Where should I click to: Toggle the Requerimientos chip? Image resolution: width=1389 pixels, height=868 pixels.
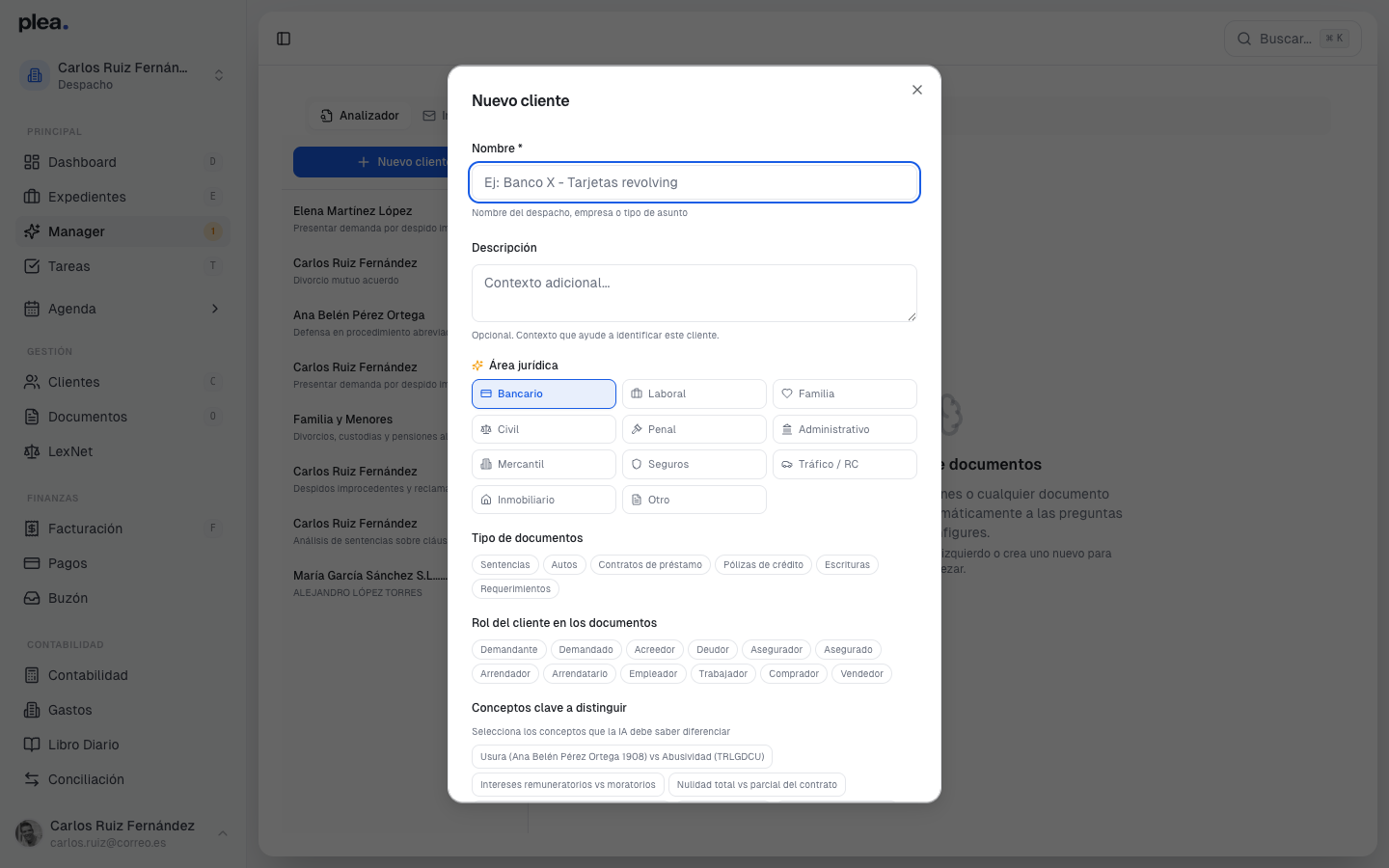coord(515,589)
